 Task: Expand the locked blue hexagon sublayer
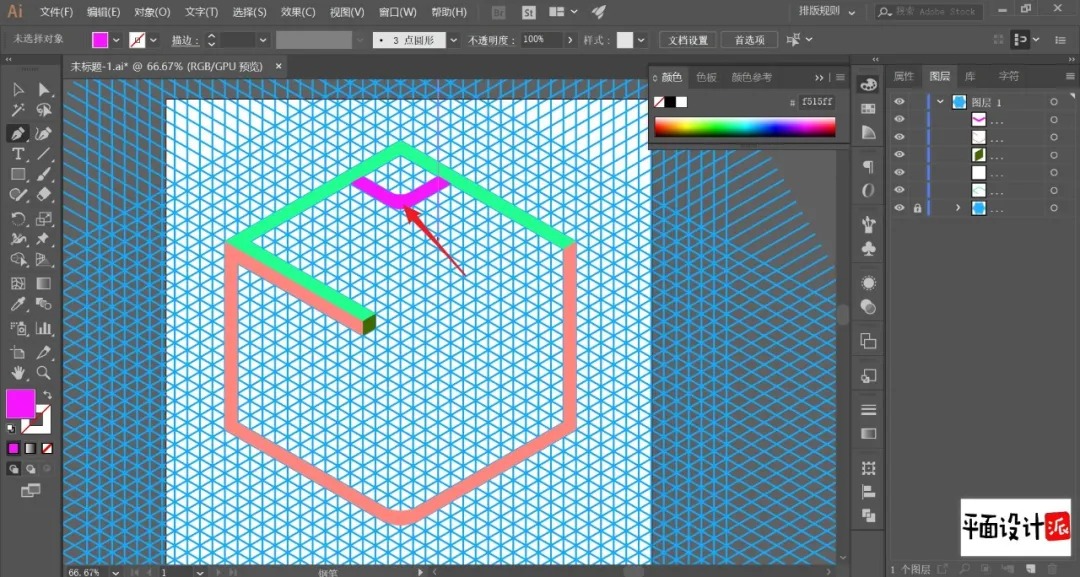click(957, 208)
